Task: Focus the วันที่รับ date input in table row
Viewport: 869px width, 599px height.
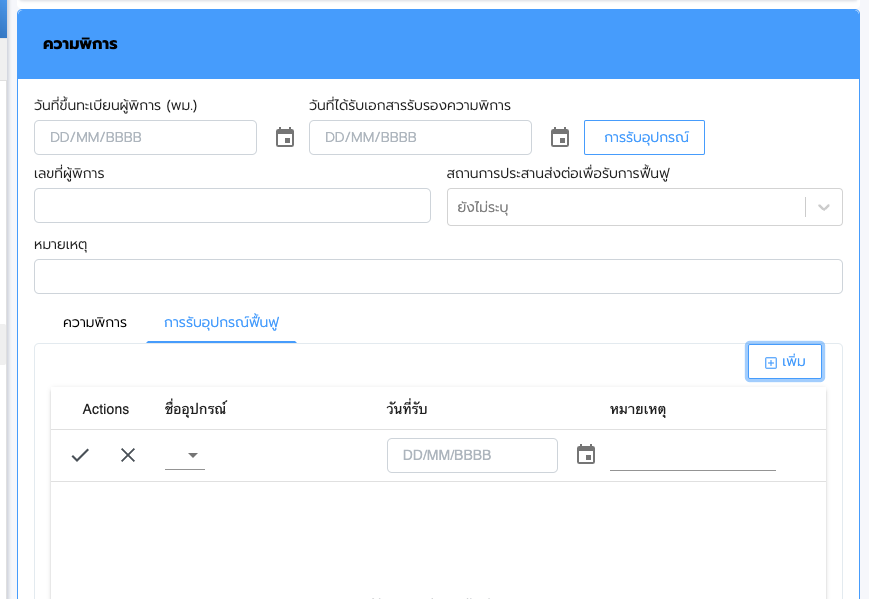Action: pyautogui.click(x=472, y=456)
